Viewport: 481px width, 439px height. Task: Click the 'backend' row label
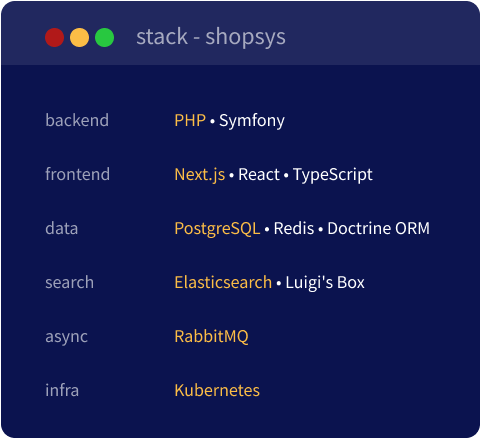(x=77, y=120)
